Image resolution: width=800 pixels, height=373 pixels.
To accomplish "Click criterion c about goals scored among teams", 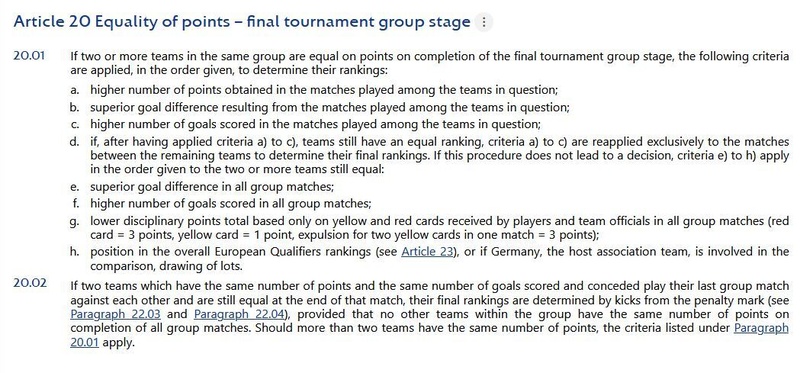I will (315, 124).
